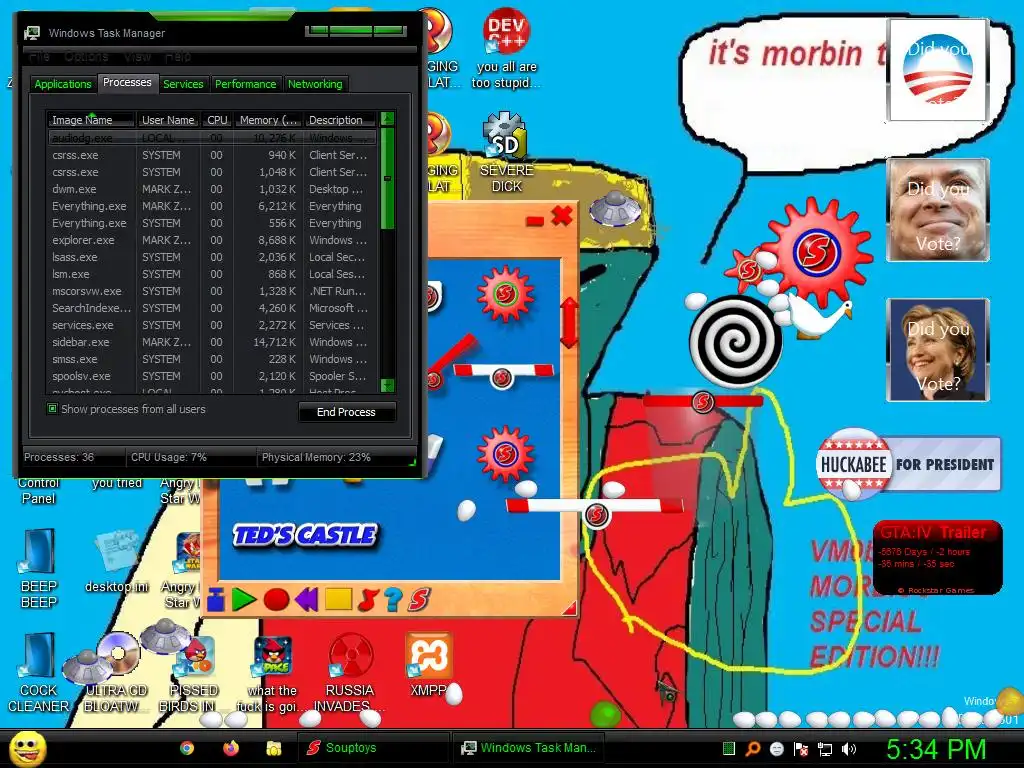Sort by the User Name column header
The image size is (1024, 768).
[x=168, y=120]
